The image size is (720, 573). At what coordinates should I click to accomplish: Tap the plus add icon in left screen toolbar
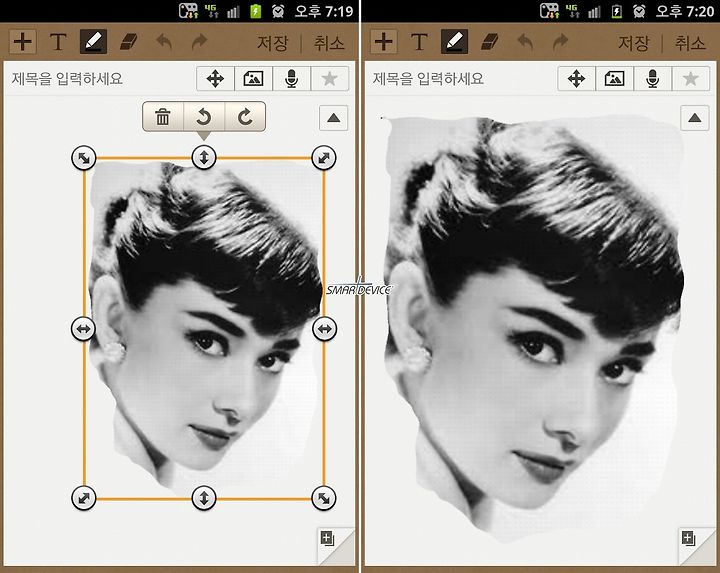click(x=22, y=42)
